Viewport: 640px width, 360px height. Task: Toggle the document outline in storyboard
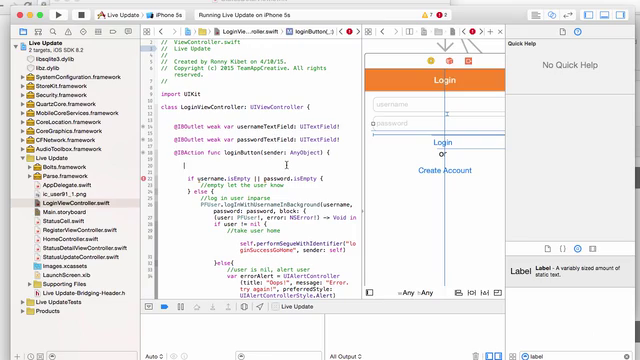click(369, 293)
